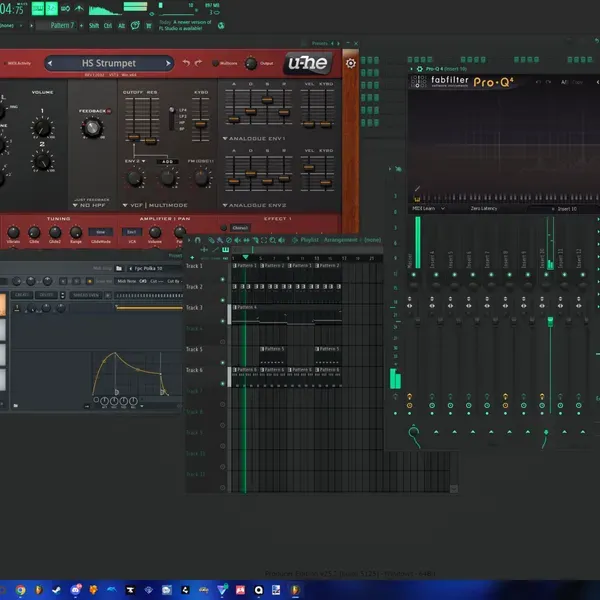
Task: Open Discord from the taskbar
Action: click(x=75, y=590)
